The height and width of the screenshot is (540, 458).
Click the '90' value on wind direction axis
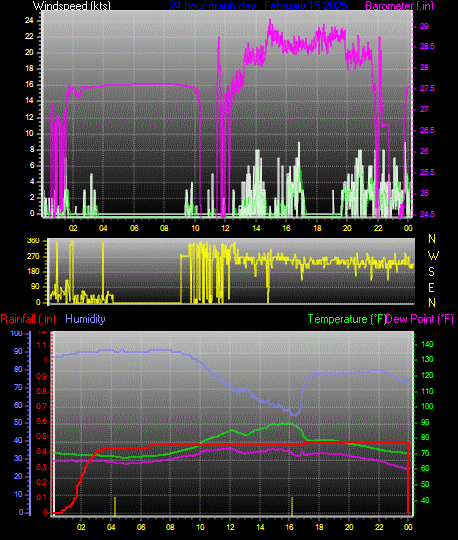click(36, 287)
